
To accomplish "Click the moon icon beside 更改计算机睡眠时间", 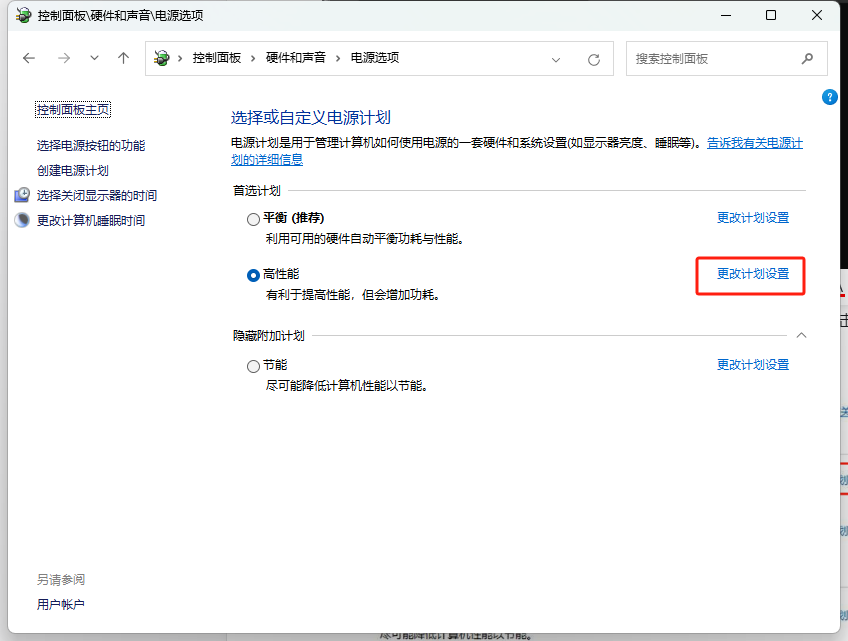I will click(x=22, y=220).
